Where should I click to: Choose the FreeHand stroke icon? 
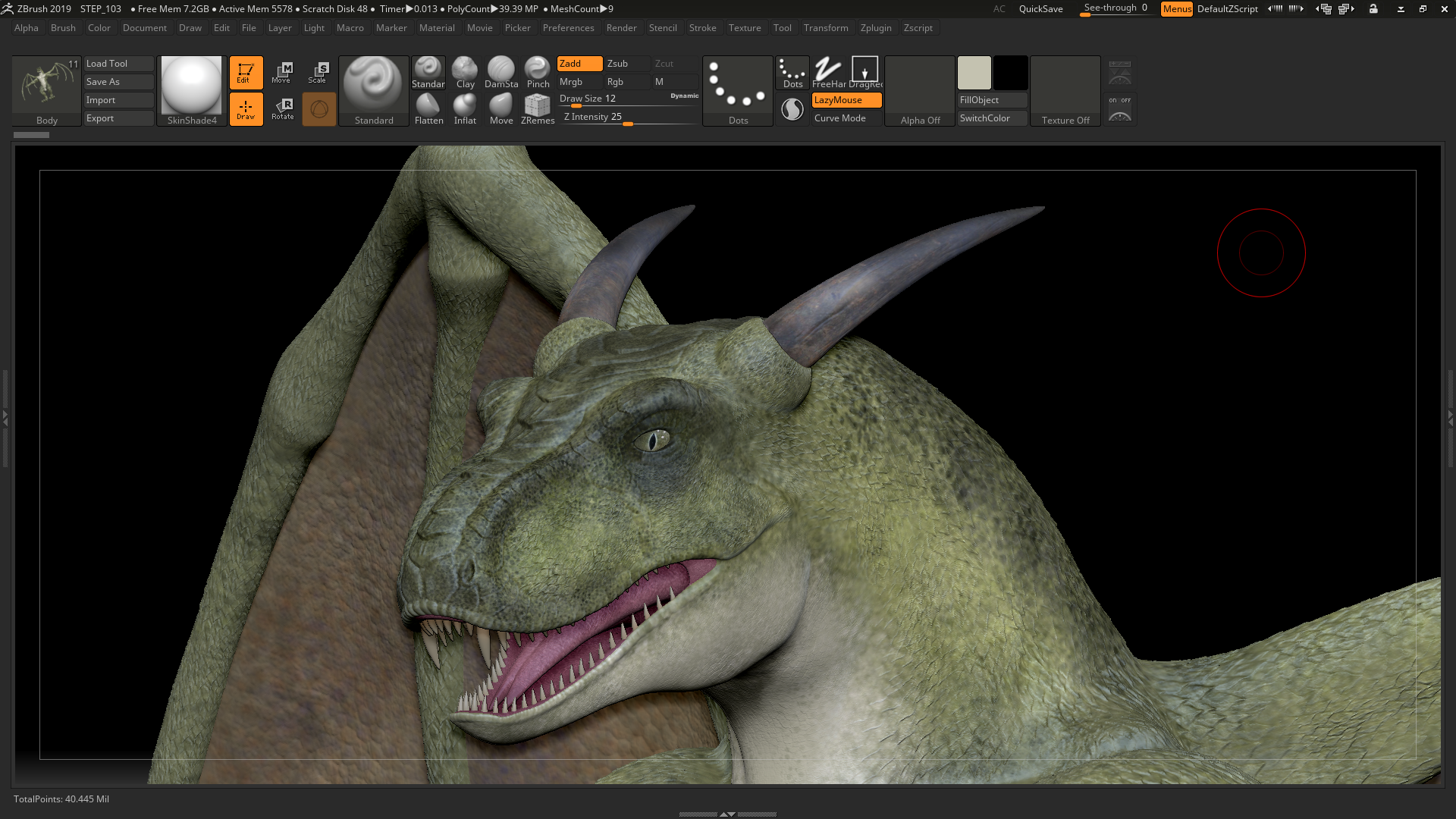(x=828, y=71)
